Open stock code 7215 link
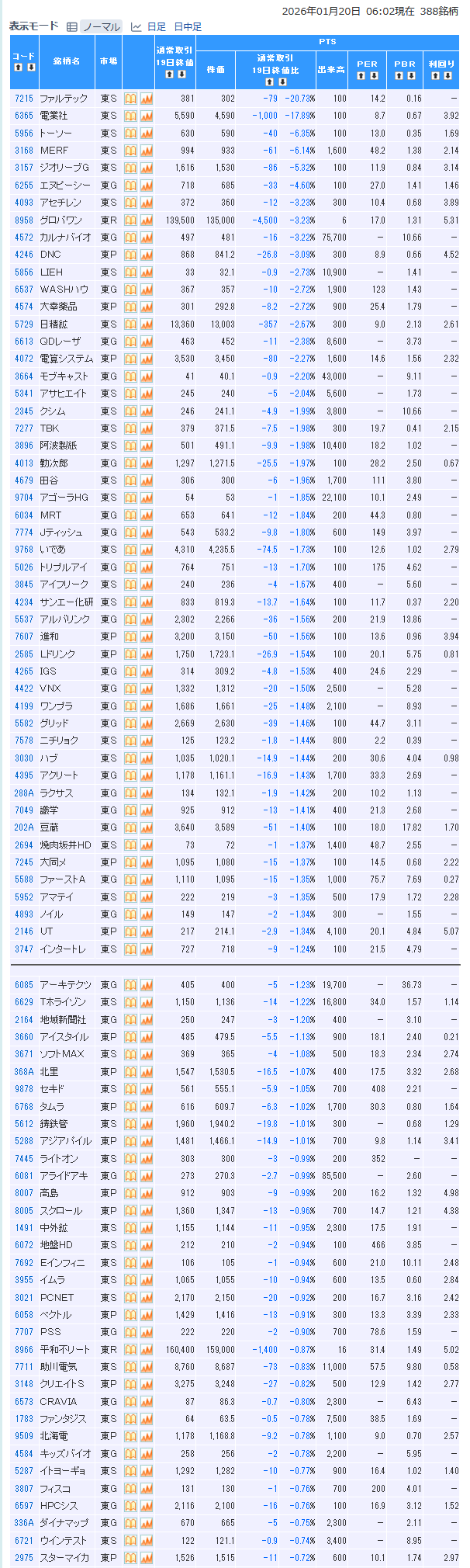This screenshot has width=470, height=1568. coord(24,99)
